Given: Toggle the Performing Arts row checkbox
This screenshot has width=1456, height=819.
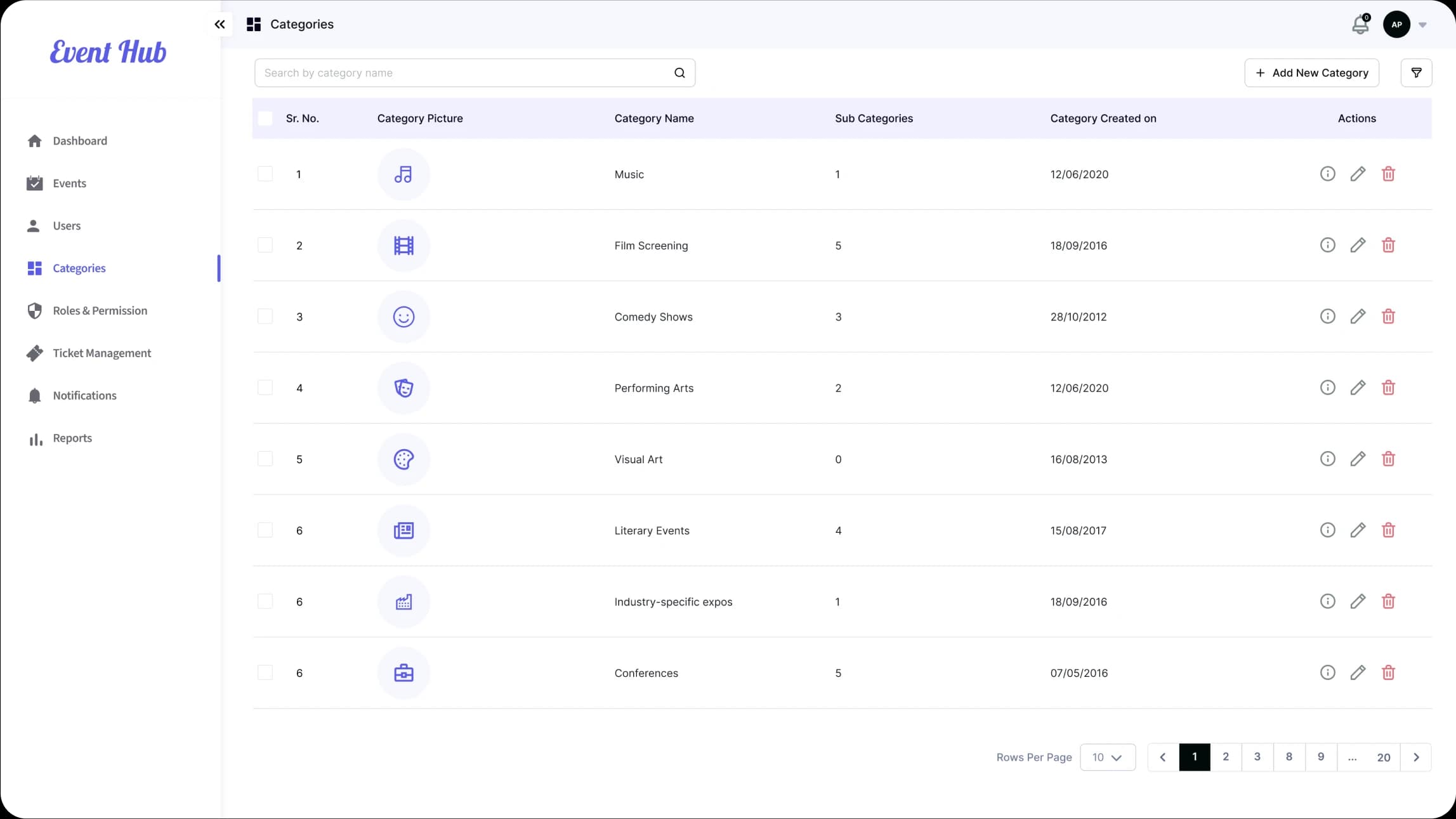Looking at the screenshot, I should click(x=265, y=388).
